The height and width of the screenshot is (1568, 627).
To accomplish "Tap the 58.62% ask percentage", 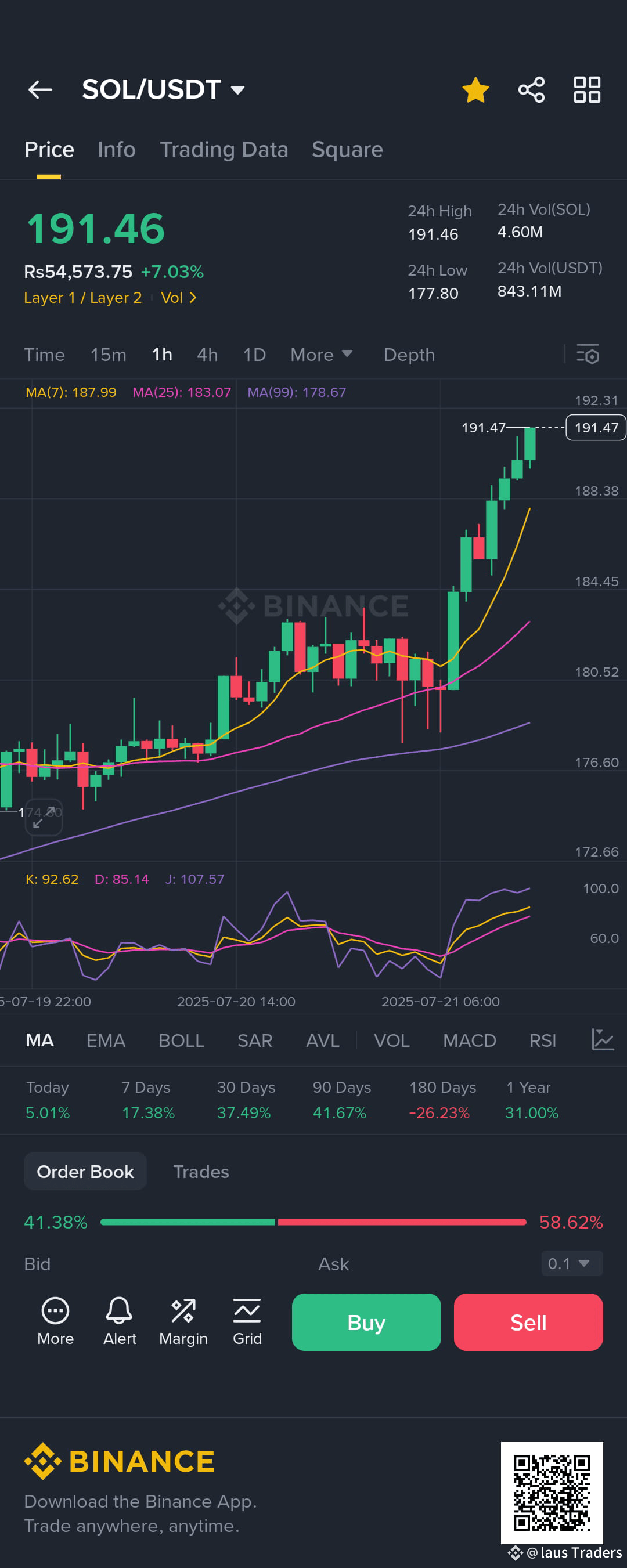I will click(x=571, y=1222).
